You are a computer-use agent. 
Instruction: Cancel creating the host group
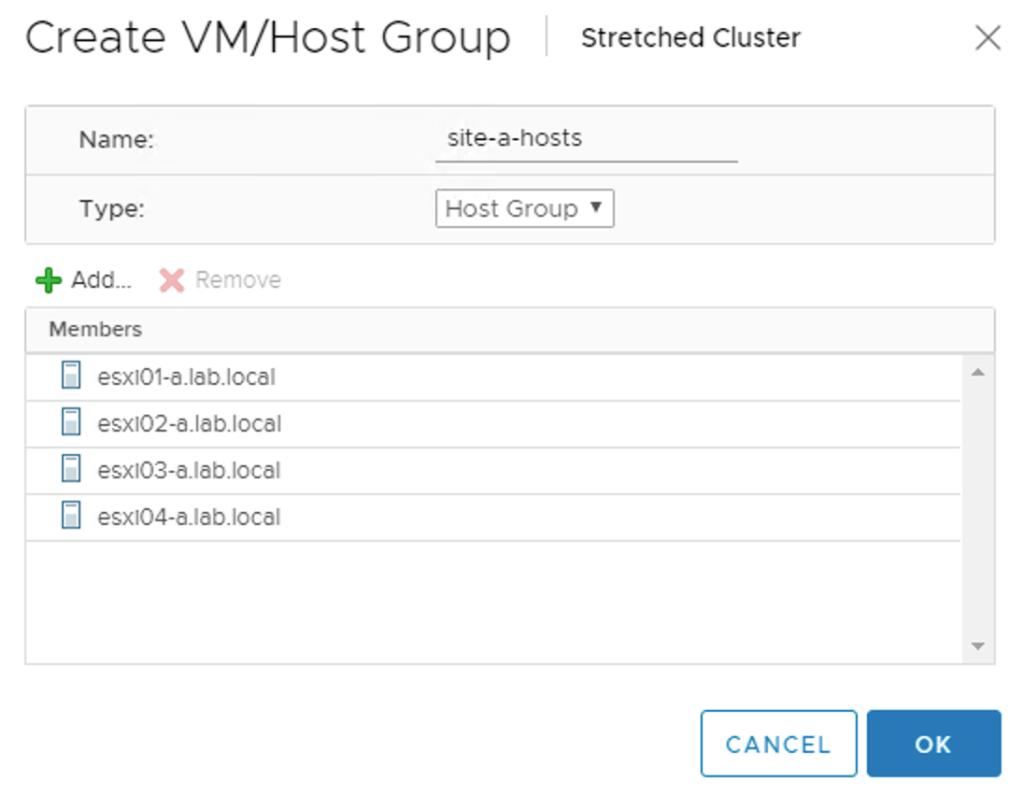point(779,744)
